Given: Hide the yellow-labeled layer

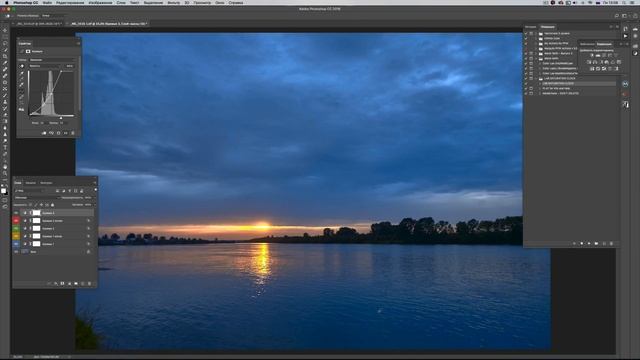Looking at the screenshot, I should [16, 236].
